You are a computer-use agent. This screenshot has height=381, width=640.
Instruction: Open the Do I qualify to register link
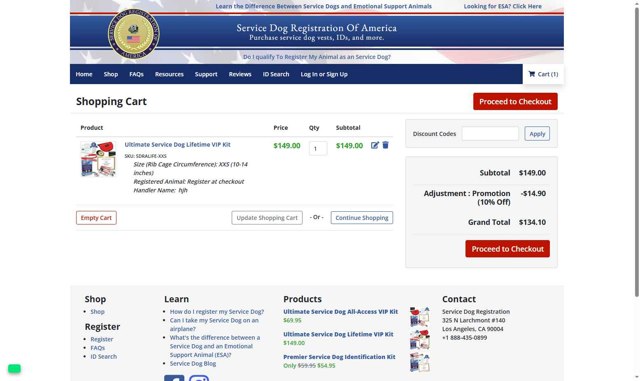317,57
